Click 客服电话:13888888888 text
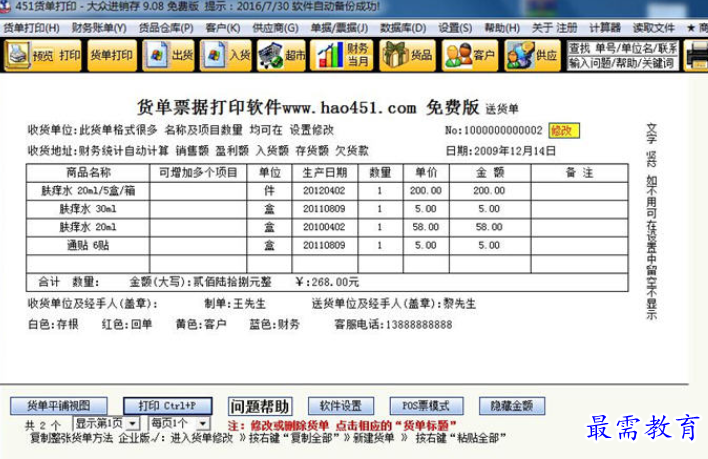Image resolution: width=708 pixels, height=459 pixels. [x=393, y=324]
